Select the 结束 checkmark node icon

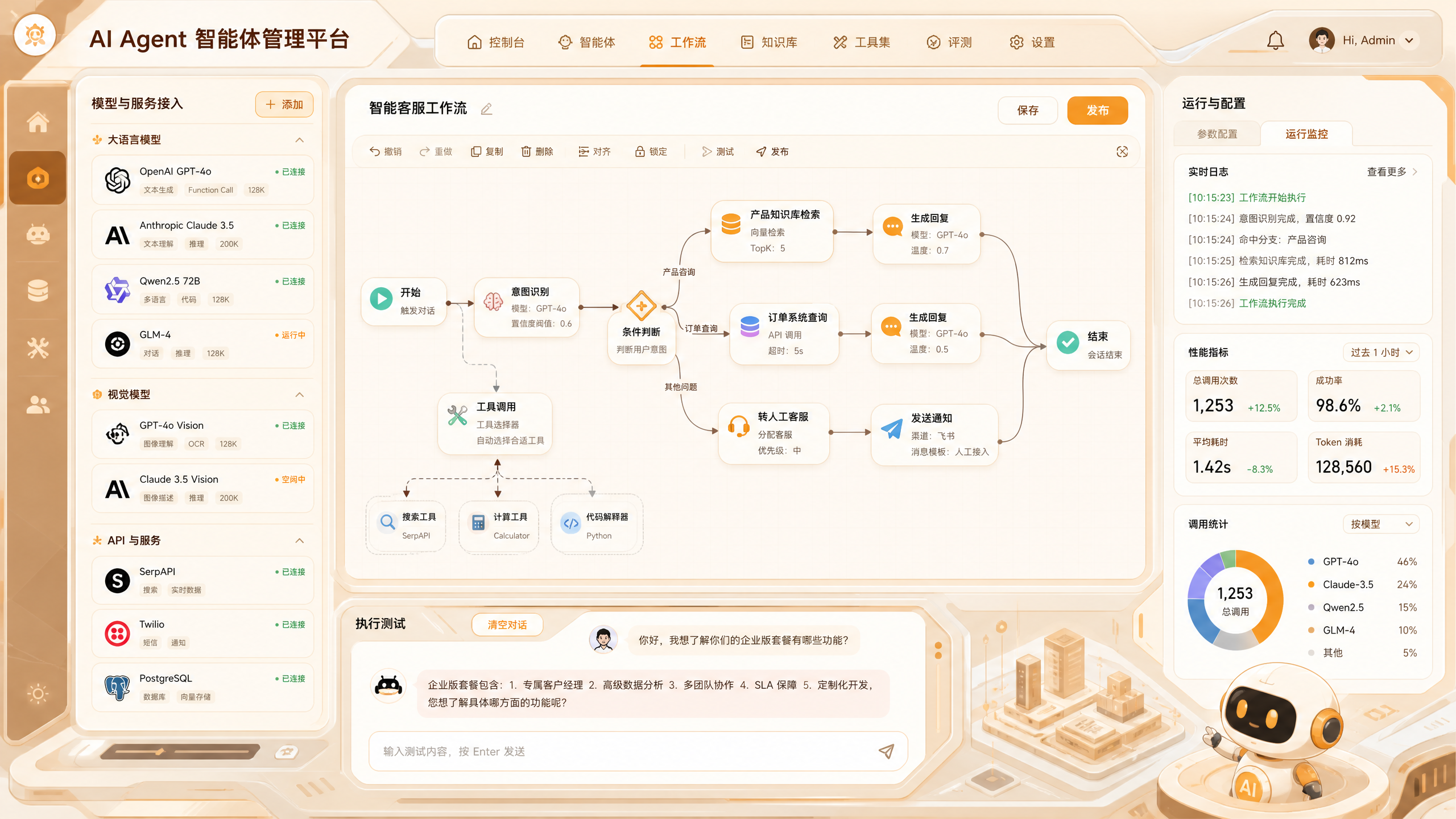click(1068, 342)
